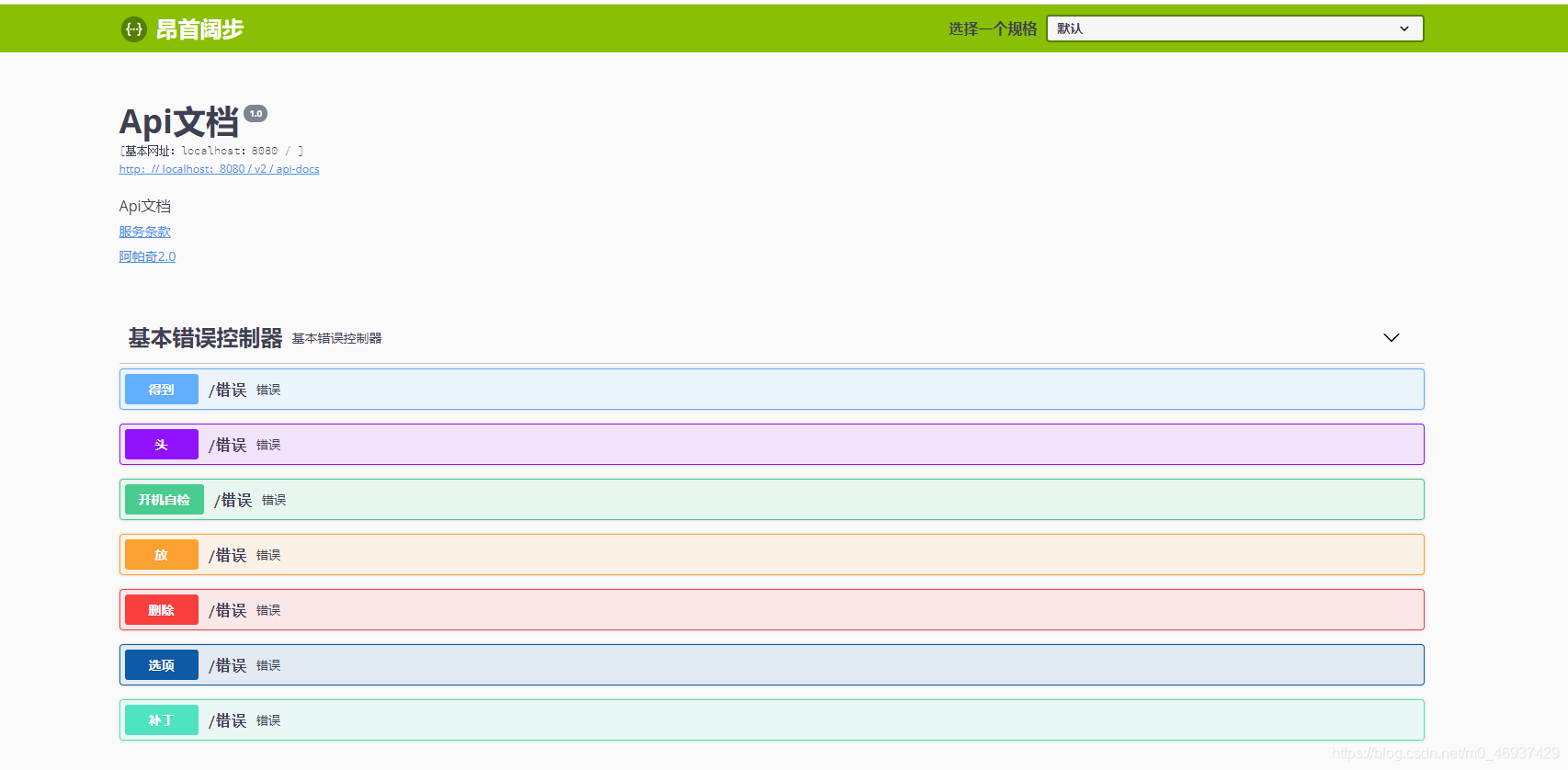The width and height of the screenshot is (1568, 770).
Task: Expand the 得到 /错误 operation row
Action: click(772, 390)
